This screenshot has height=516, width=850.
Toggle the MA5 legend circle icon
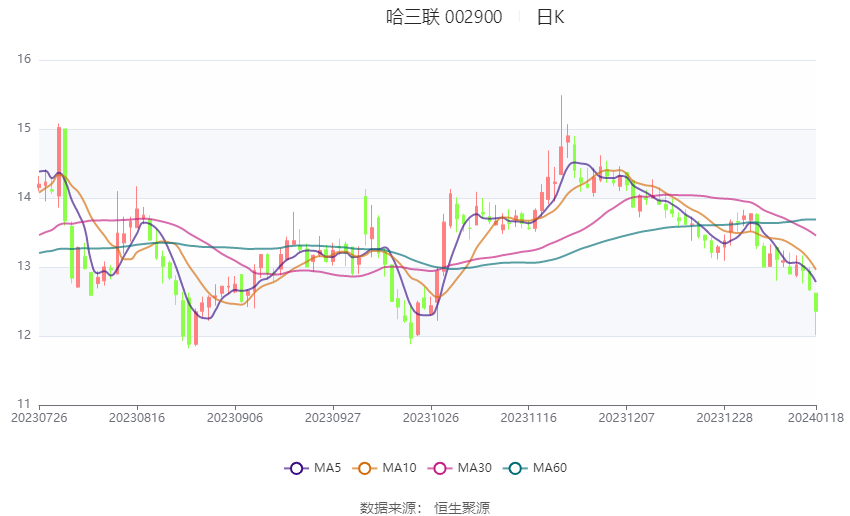coord(297,468)
